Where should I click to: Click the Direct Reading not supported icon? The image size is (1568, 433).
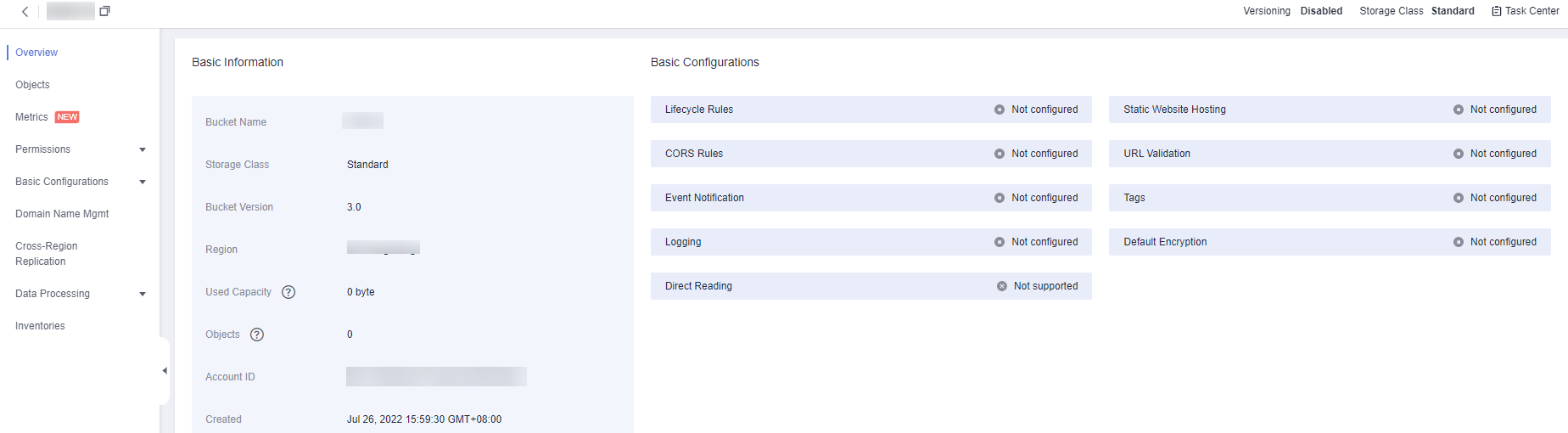[x=1002, y=286]
